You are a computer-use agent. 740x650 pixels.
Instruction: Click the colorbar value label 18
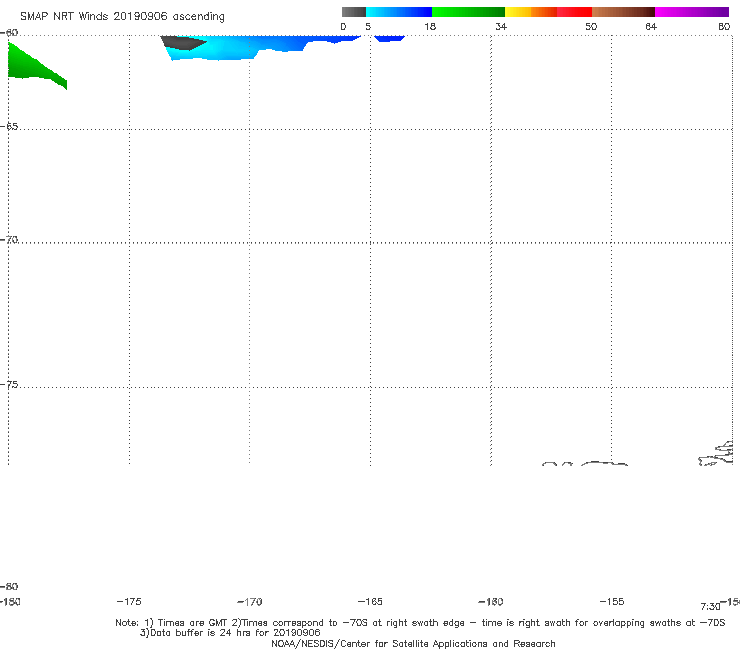coord(430,27)
